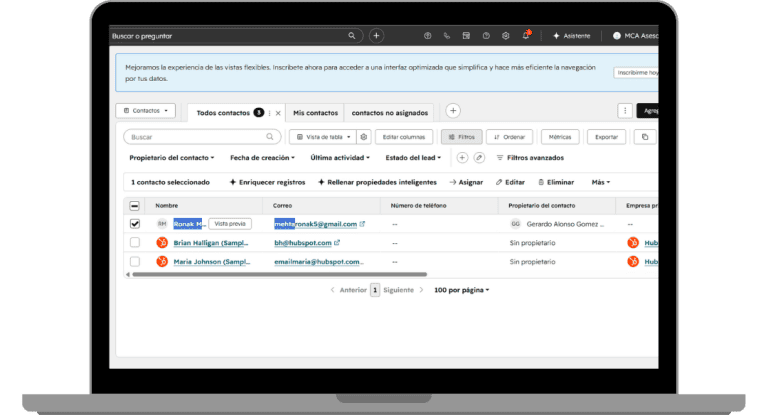This screenshot has width=768, height=415.
Task: Click Inscribirme hoy in the banner
Action: [636, 73]
